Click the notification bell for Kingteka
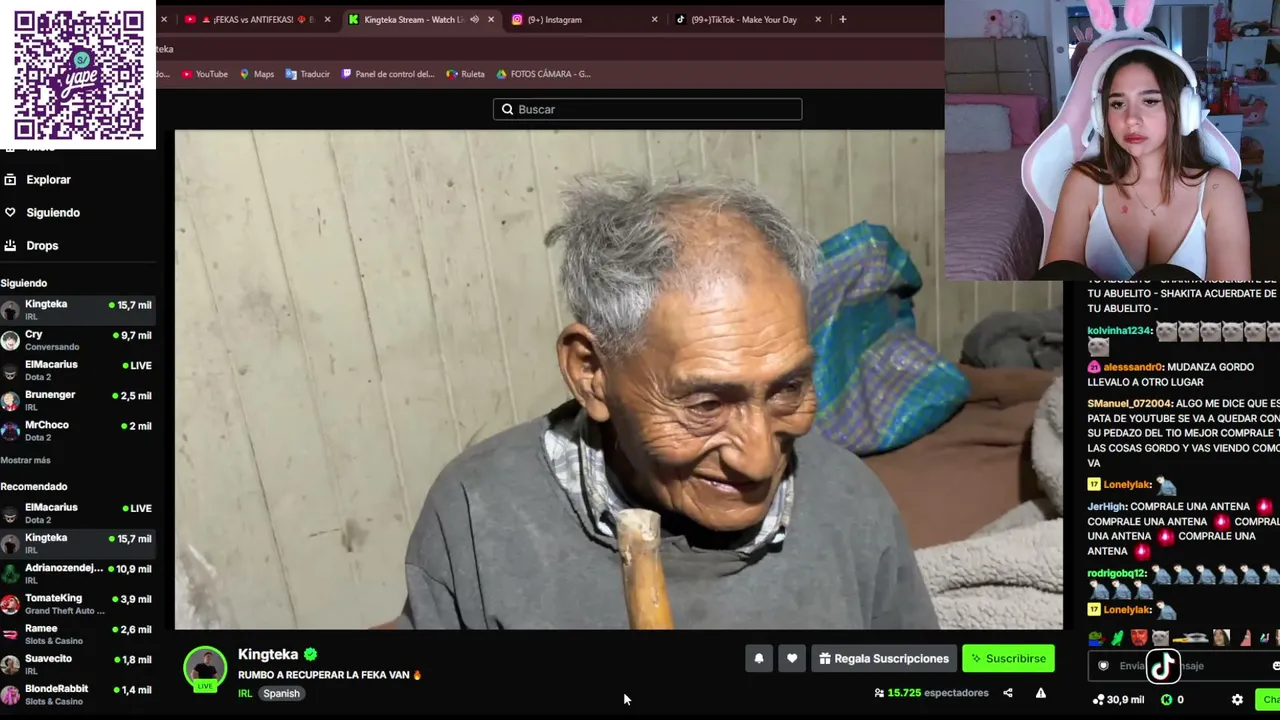The height and width of the screenshot is (720, 1280). point(759,658)
